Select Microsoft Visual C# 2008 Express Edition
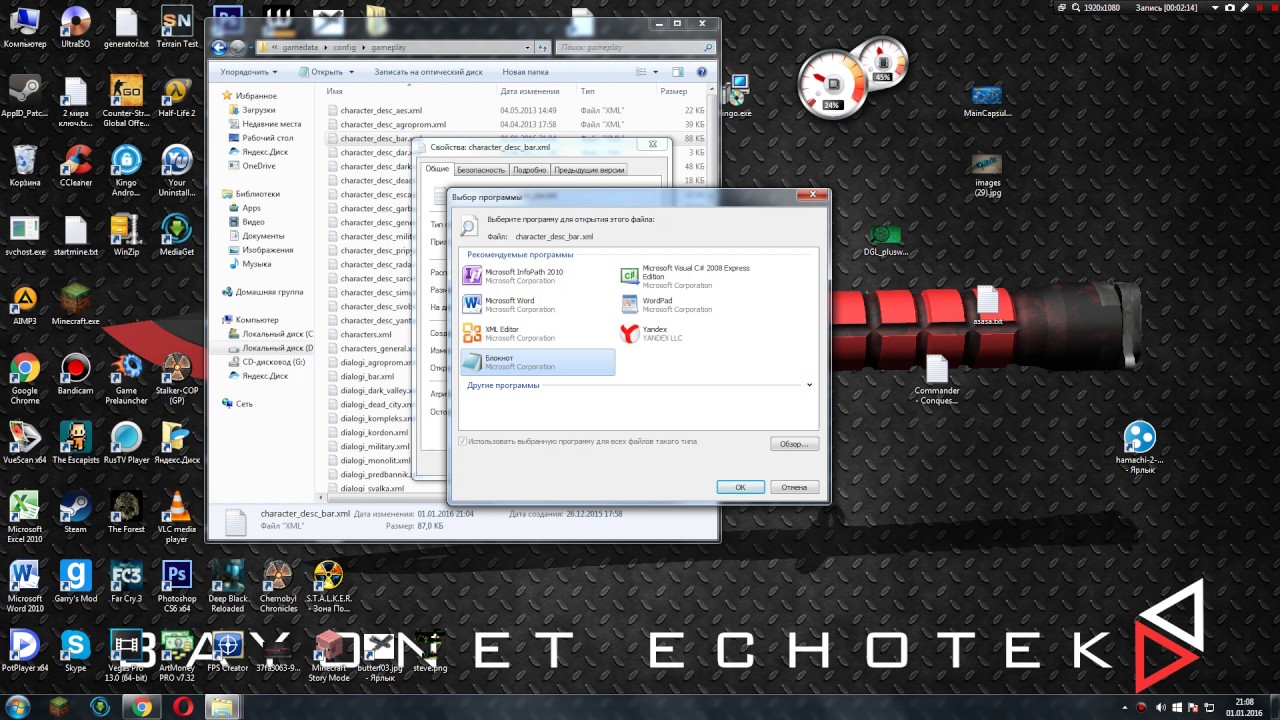Screen dimensions: 1280x720 coord(695,277)
